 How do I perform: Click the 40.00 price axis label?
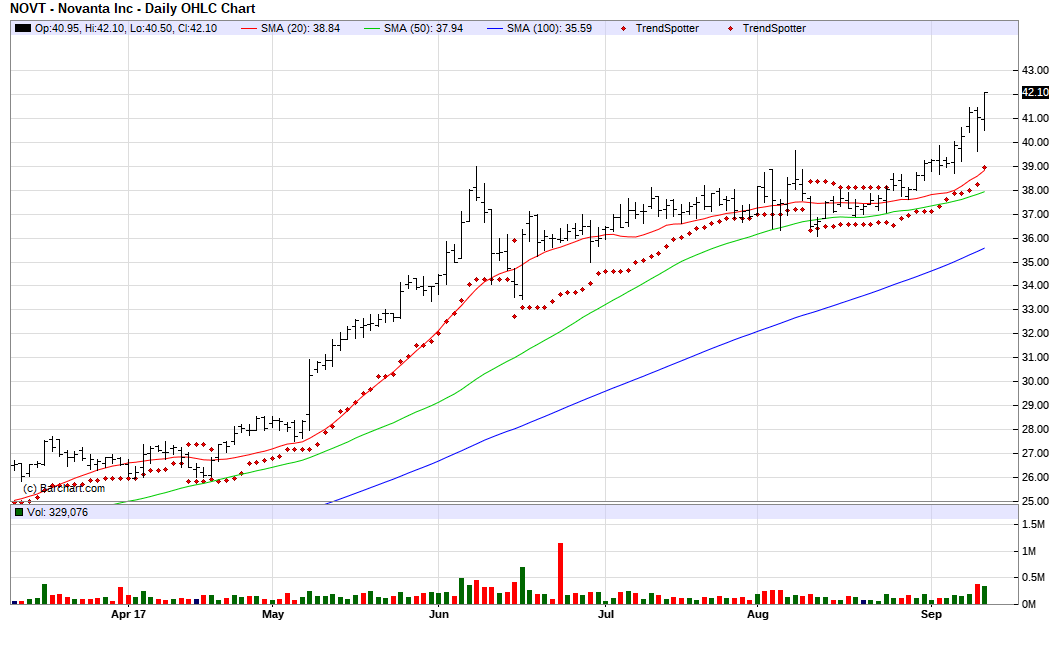pos(1035,142)
